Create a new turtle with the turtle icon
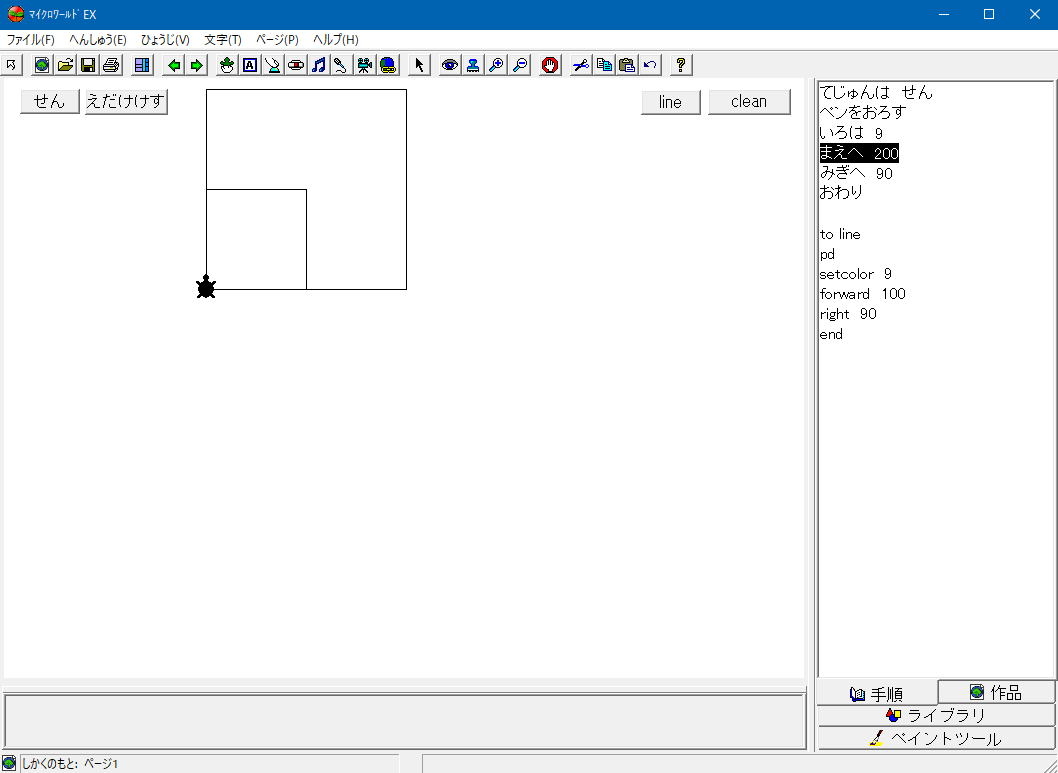The width and height of the screenshot is (1058, 773). 227,65
